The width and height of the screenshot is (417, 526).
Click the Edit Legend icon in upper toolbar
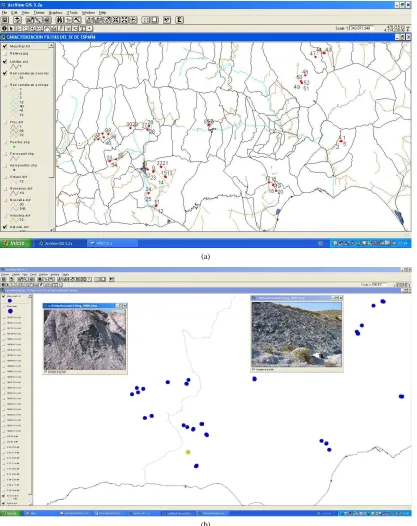coord(39,20)
